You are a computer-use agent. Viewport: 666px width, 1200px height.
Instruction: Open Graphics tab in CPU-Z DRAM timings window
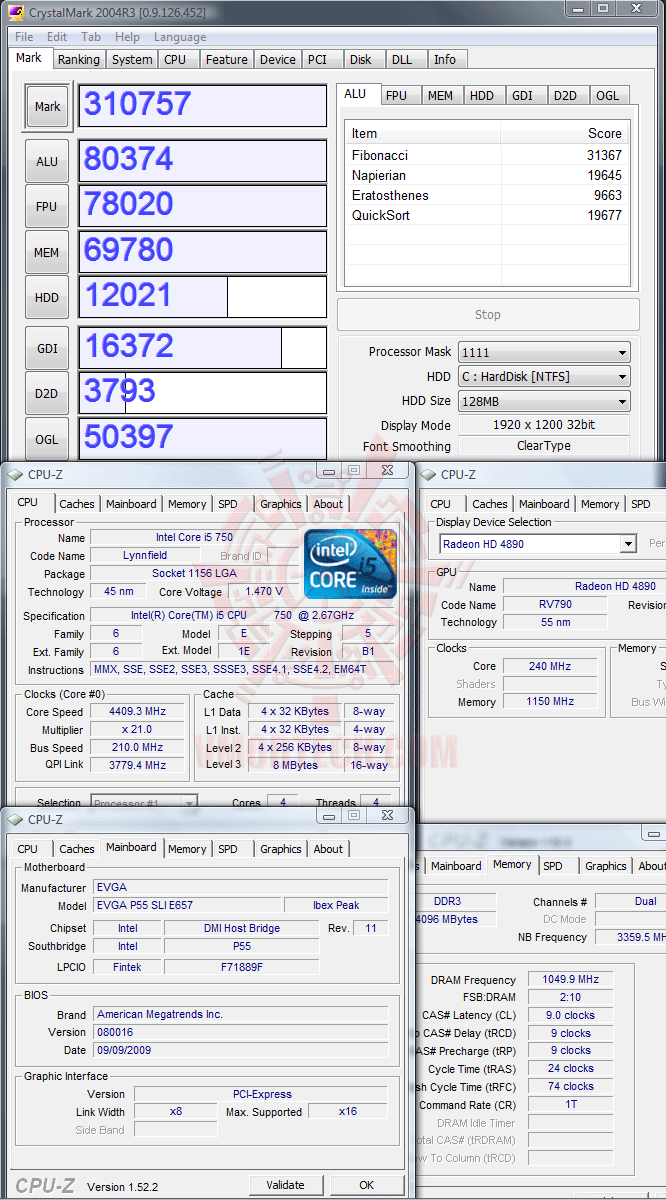[606, 866]
